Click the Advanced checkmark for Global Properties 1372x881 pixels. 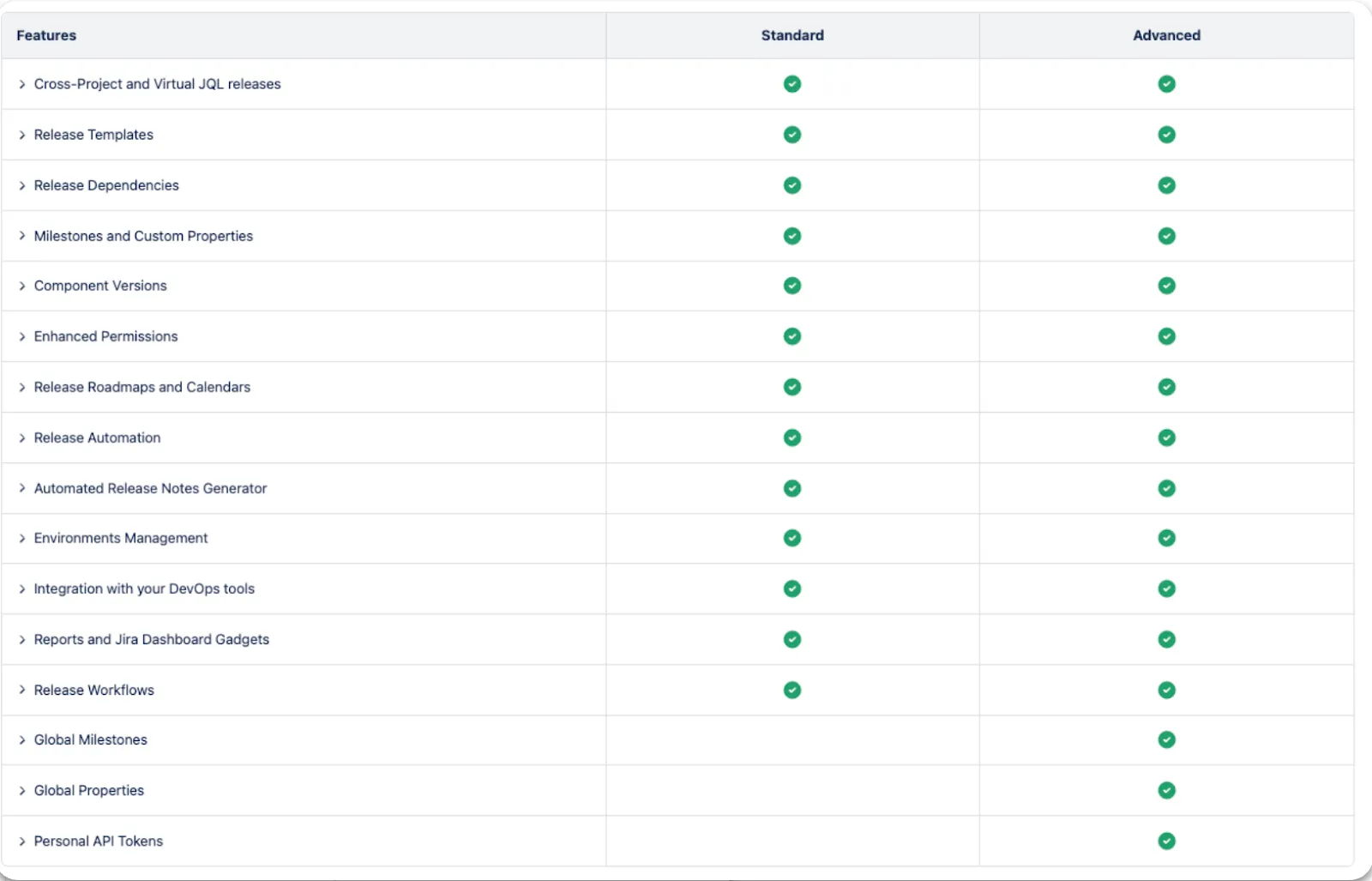(1166, 790)
